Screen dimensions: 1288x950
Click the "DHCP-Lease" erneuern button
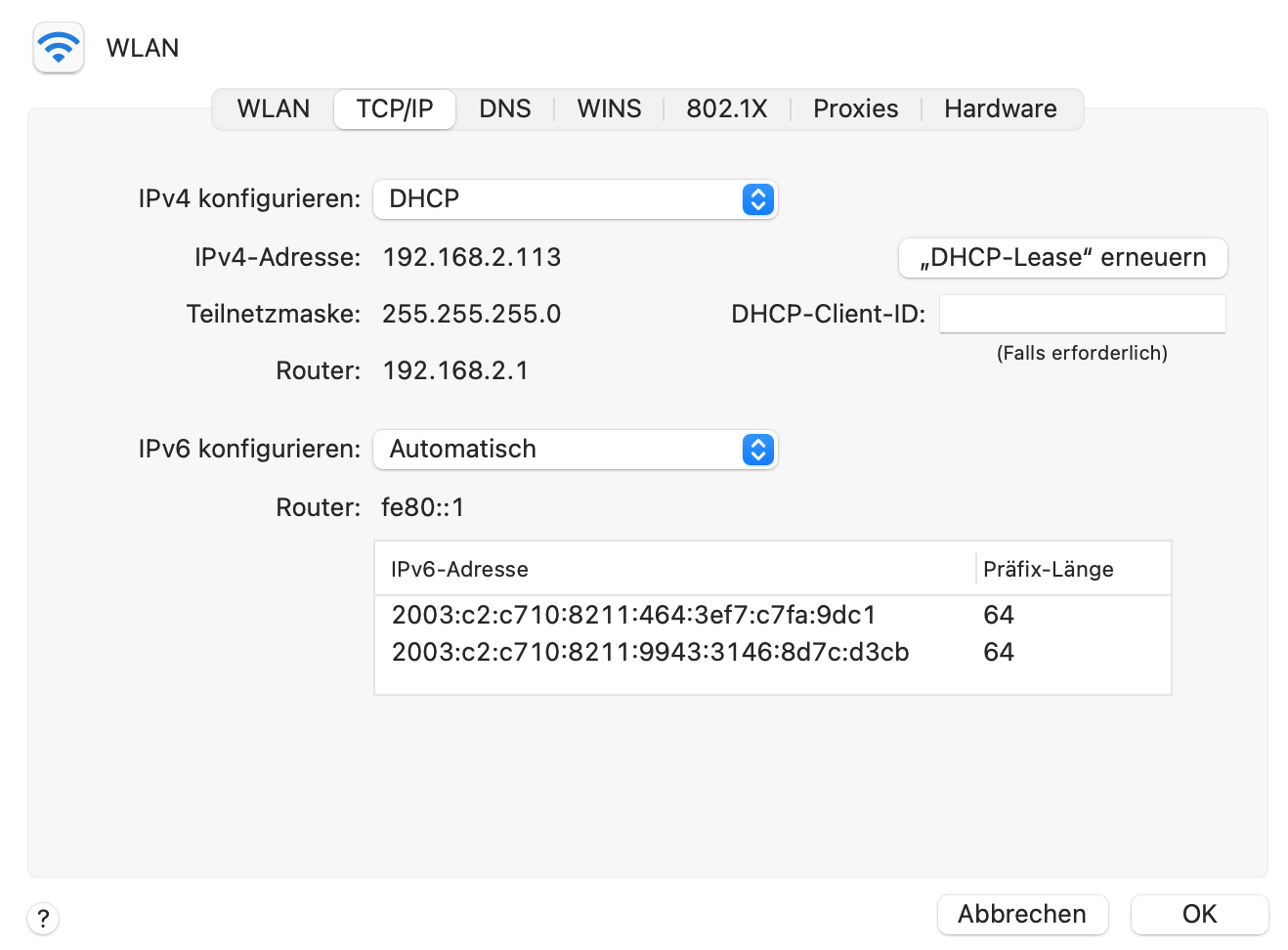(1062, 258)
